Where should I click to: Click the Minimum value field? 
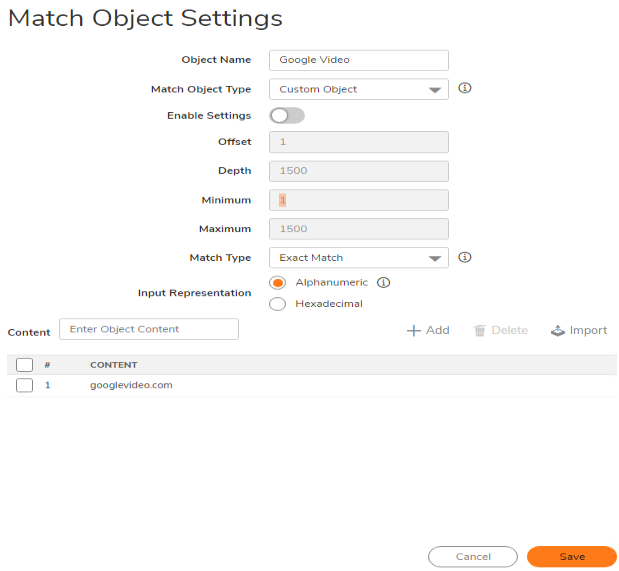[358, 200]
